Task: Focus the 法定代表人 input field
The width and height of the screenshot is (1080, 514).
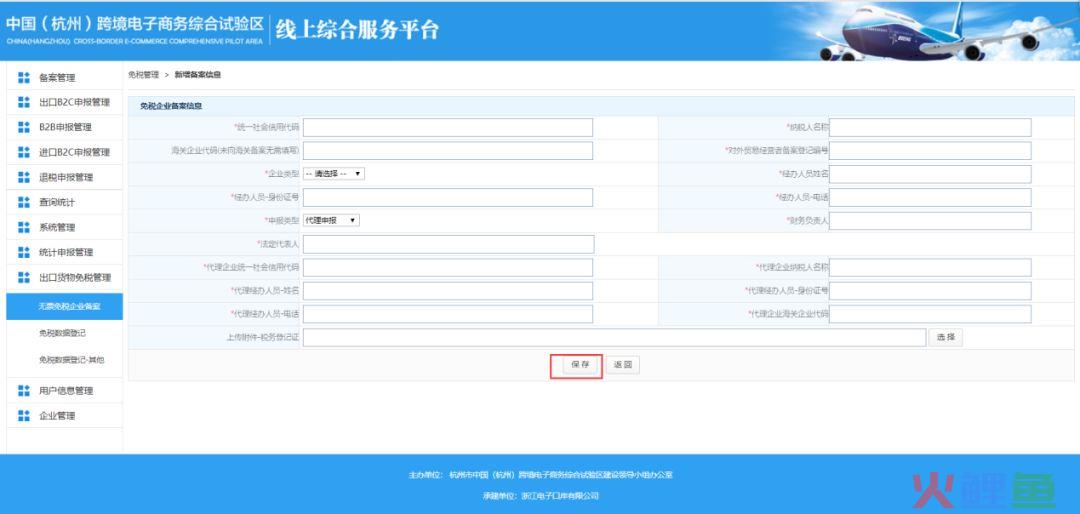Action: point(448,244)
